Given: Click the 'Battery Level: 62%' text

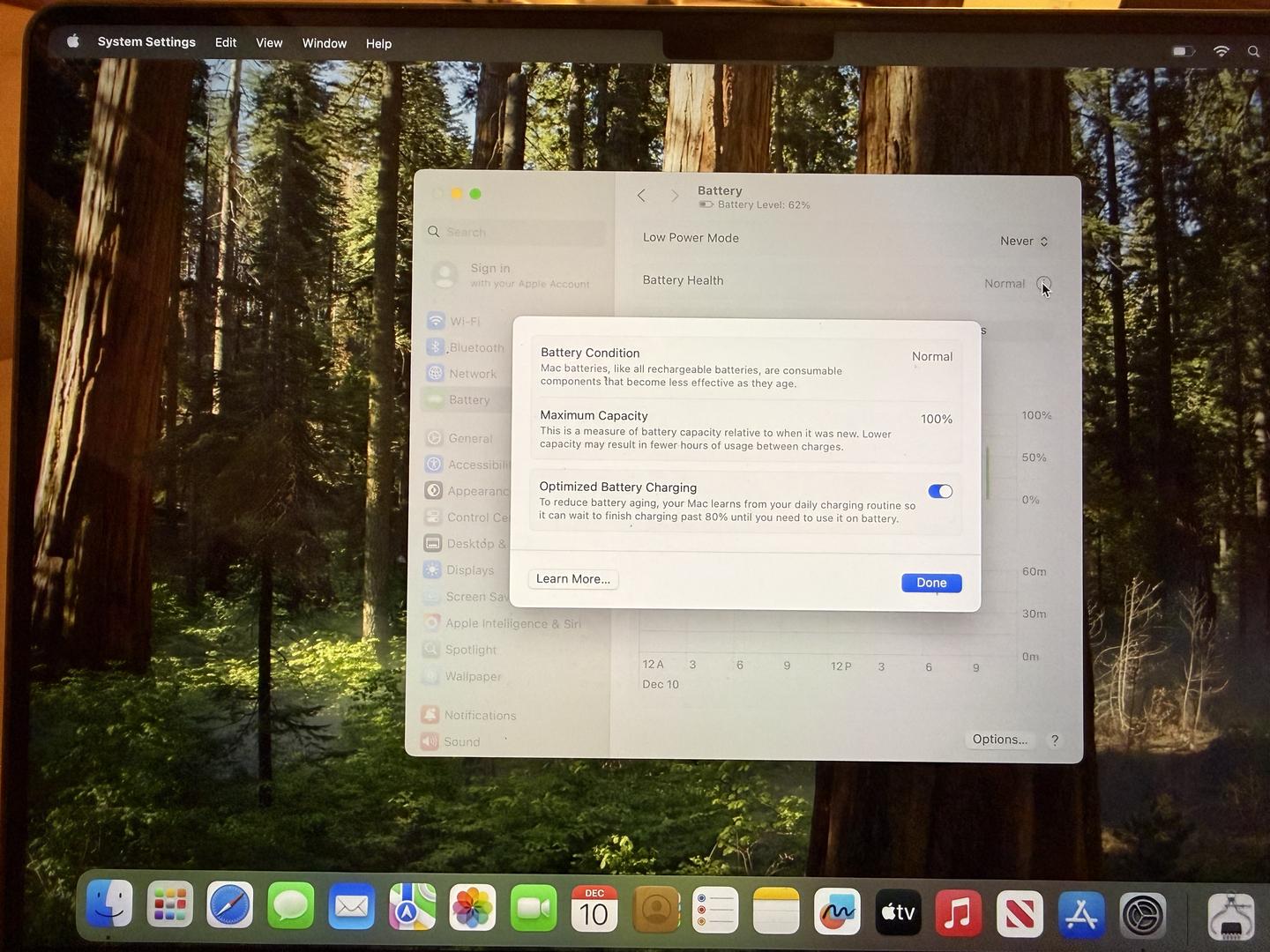Looking at the screenshot, I should (x=764, y=205).
